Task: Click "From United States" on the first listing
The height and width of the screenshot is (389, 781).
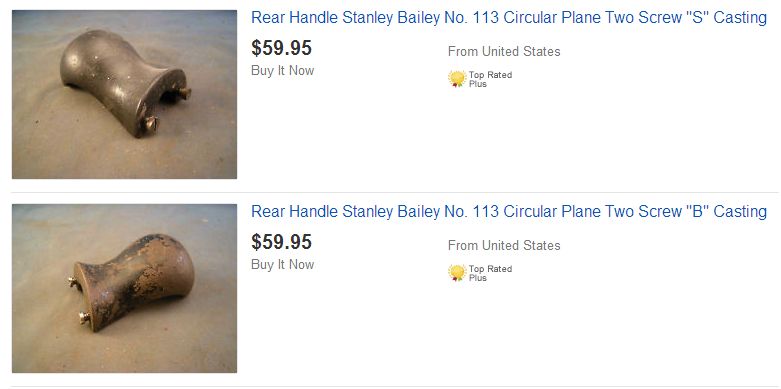Action: [x=504, y=51]
